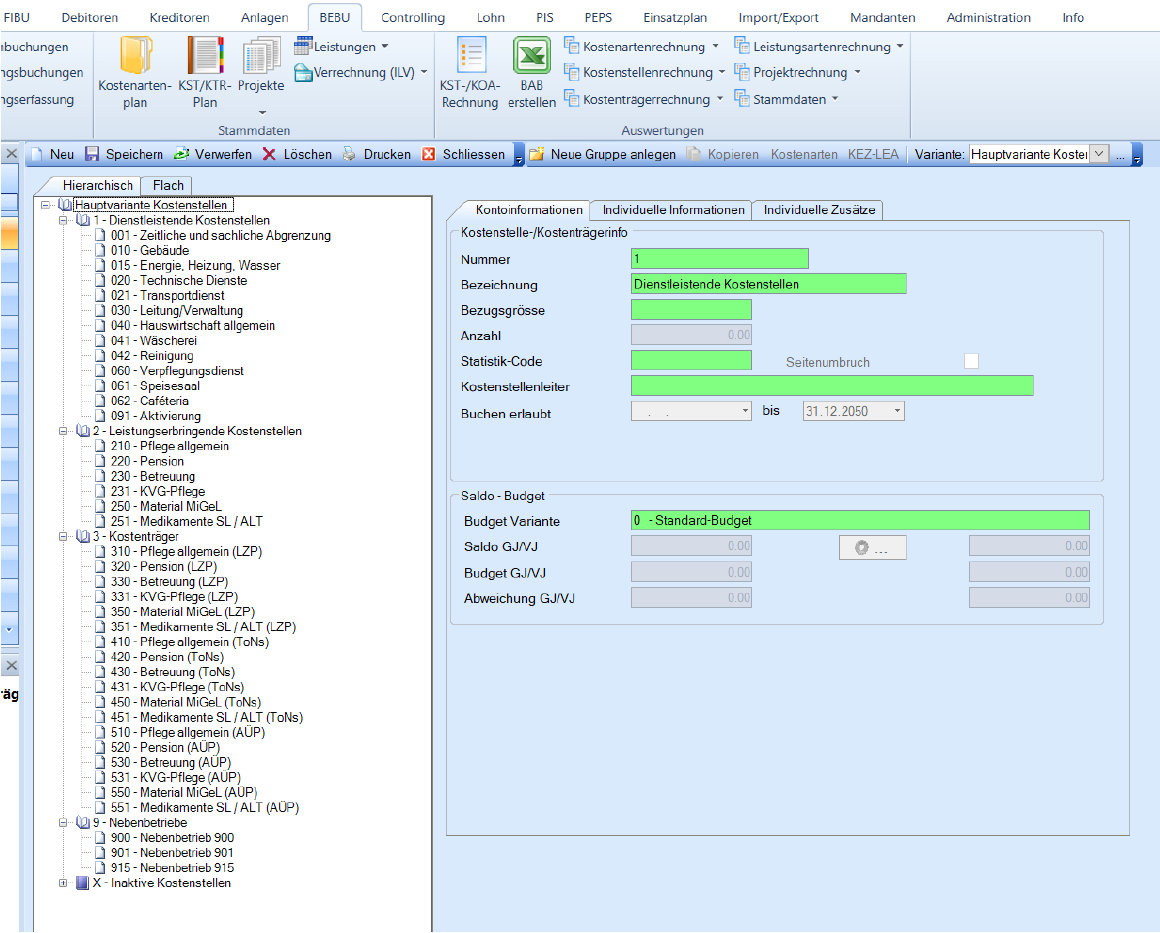Open KST-/KOA-Rechnung report icon
This screenshot has width=1160, height=933.
pyautogui.click(x=470, y=57)
